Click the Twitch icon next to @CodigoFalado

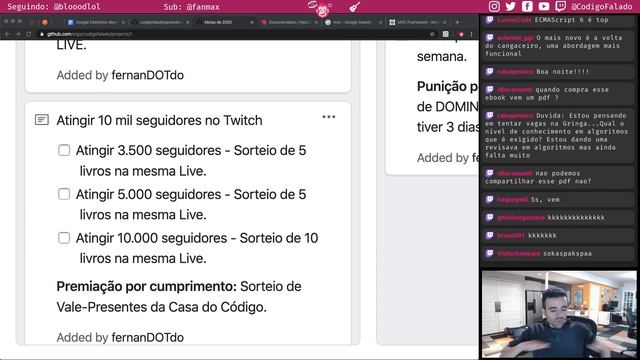561,6
